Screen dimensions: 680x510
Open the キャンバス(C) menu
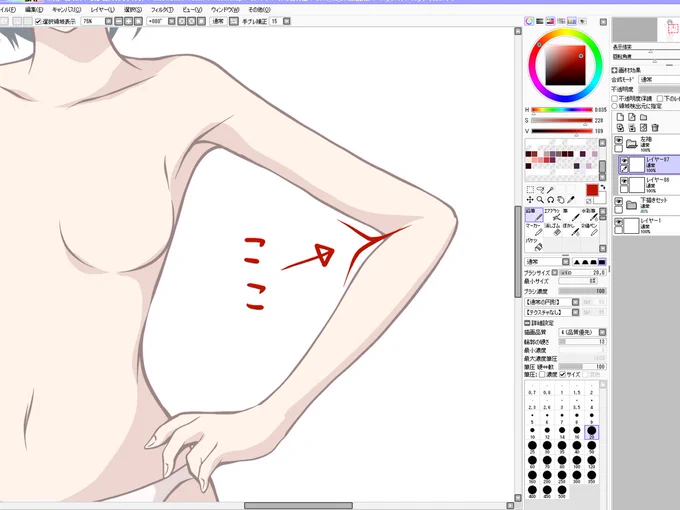pos(66,10)
